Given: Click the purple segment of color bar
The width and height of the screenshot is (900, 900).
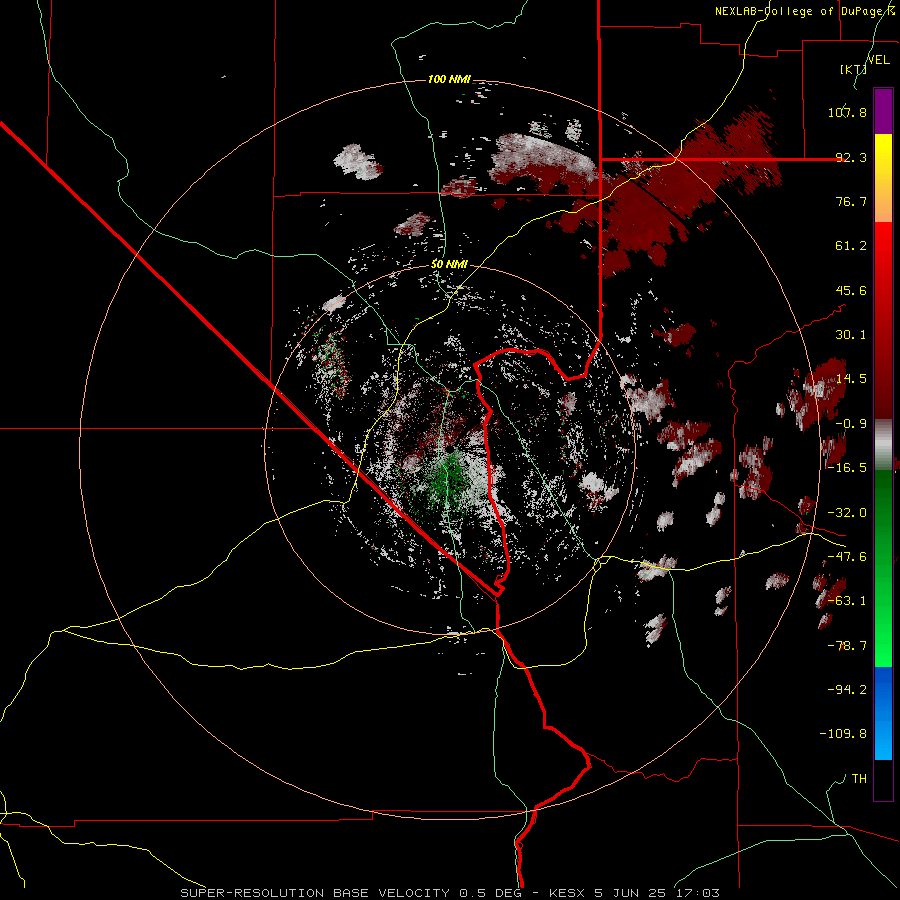Looking at the screenshot, I should 883,111.
